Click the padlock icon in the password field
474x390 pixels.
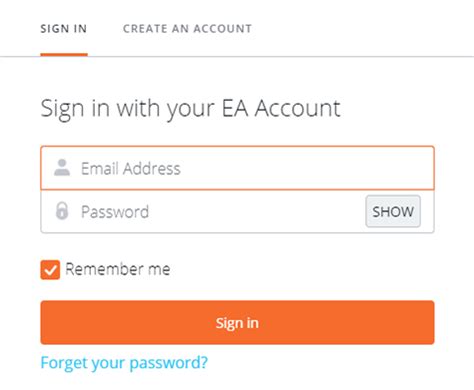click(x=62, y=211)
